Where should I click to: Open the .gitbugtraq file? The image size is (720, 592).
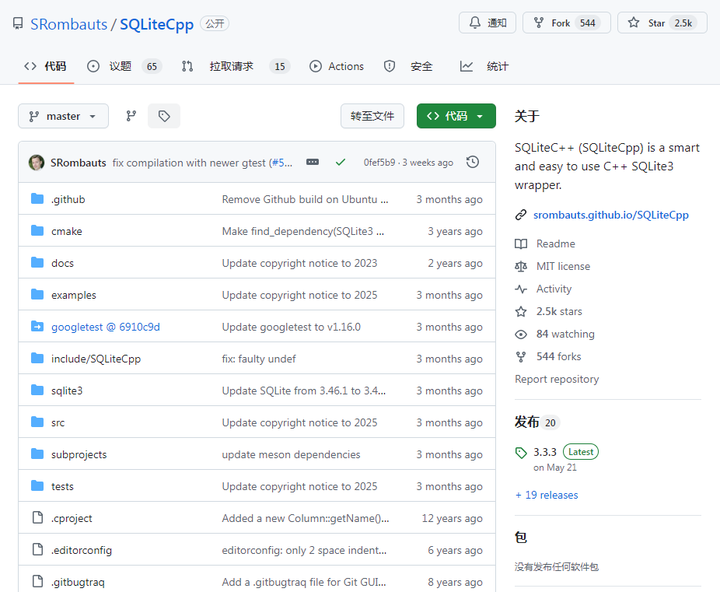(x=78, y=582)
